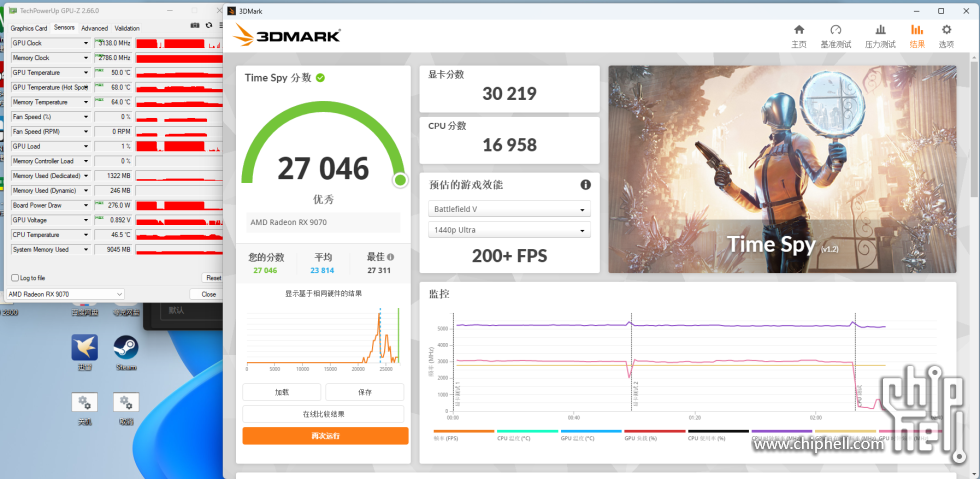980x479 pixels.
Task: Toggle the orange FPS legend line
Action: (464, 431)
